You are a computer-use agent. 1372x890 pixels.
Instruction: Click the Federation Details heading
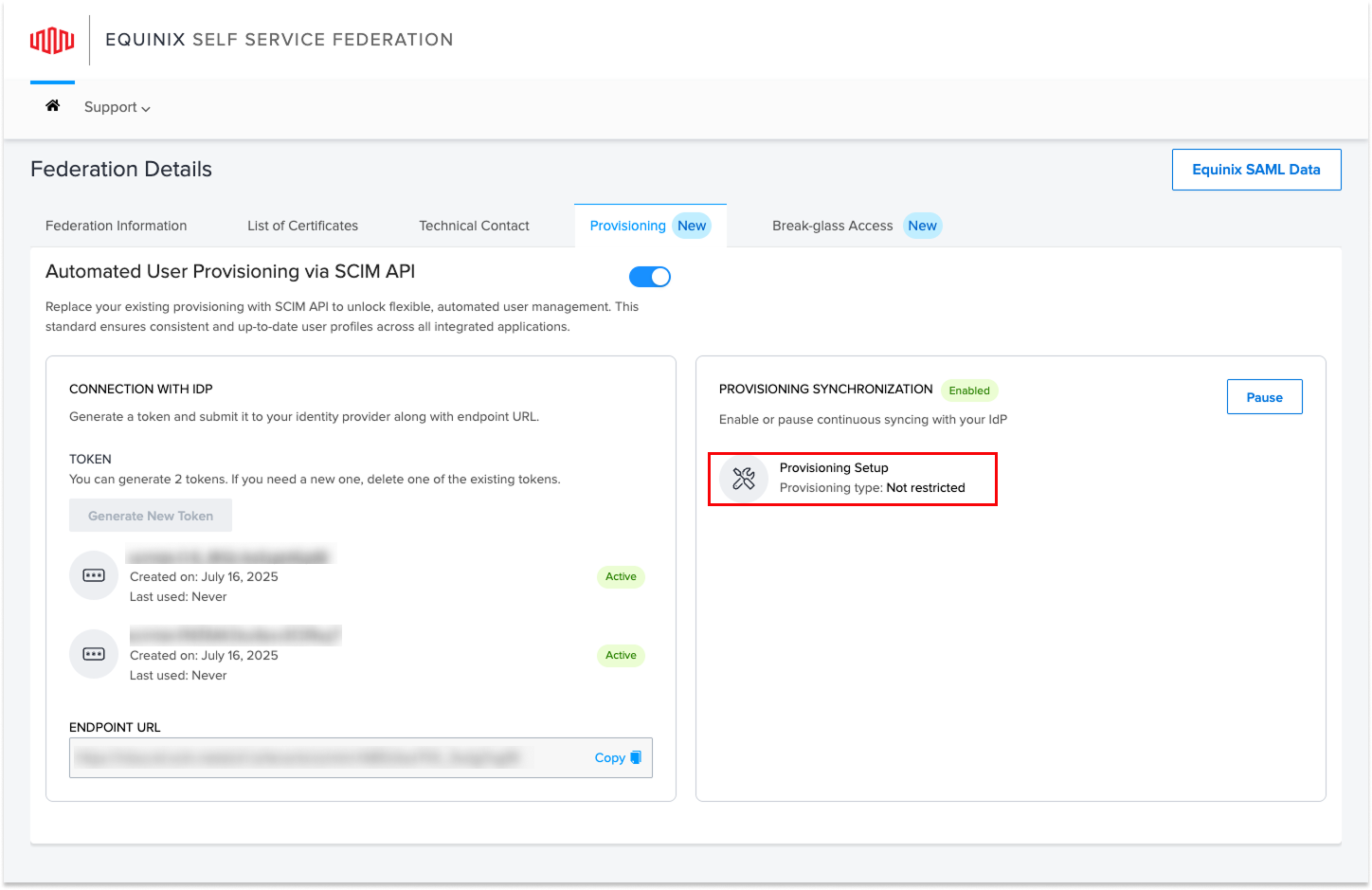[121, 170]
